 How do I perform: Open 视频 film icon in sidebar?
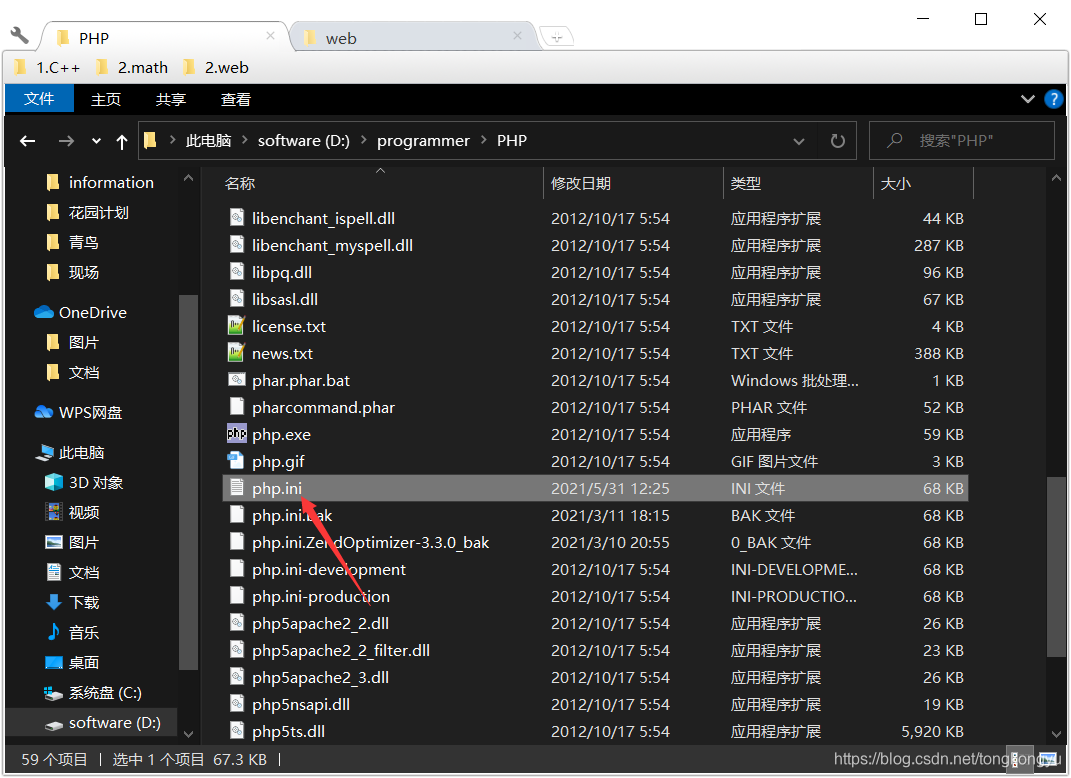coord(54,512)
